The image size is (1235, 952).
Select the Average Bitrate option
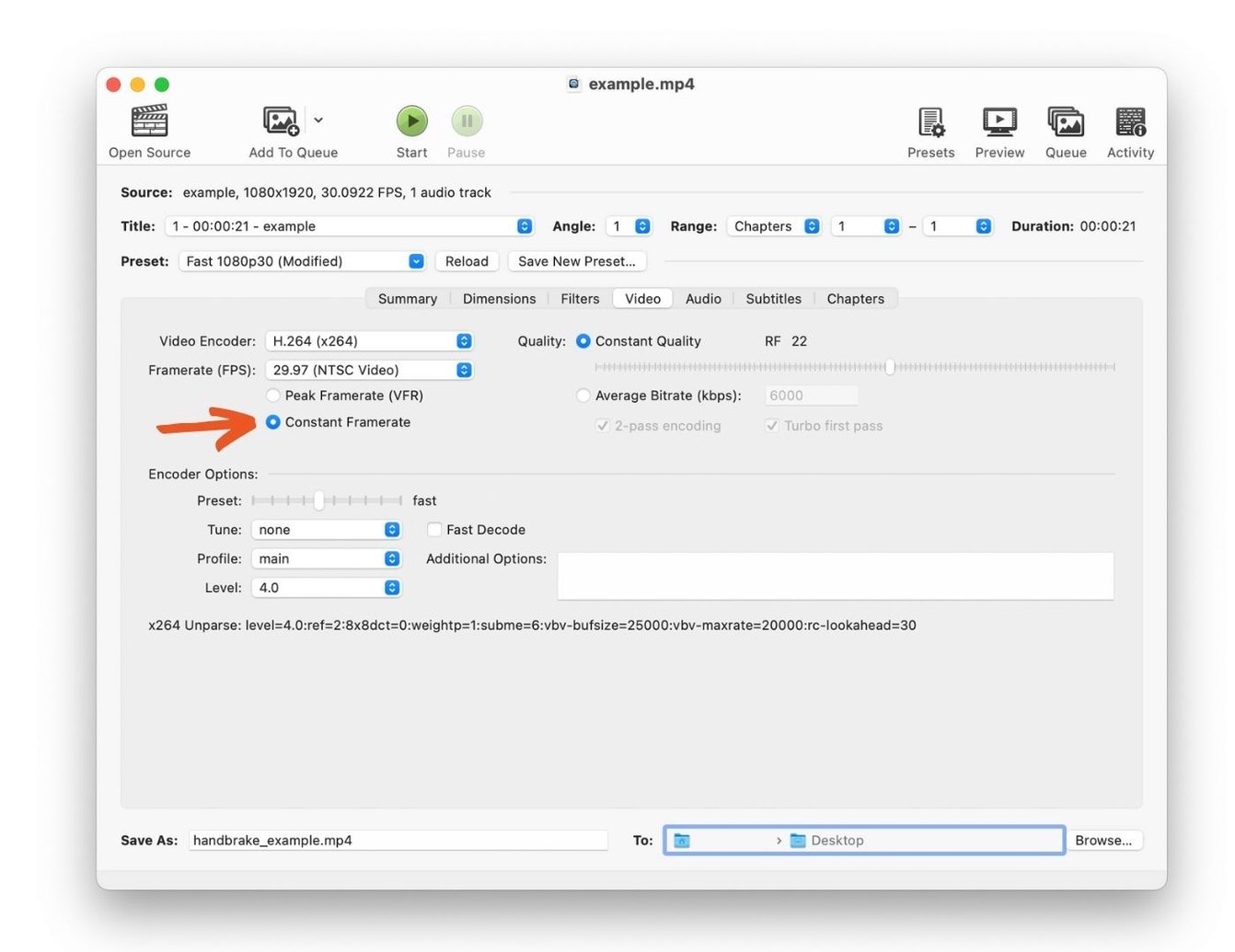coord(583,395)
